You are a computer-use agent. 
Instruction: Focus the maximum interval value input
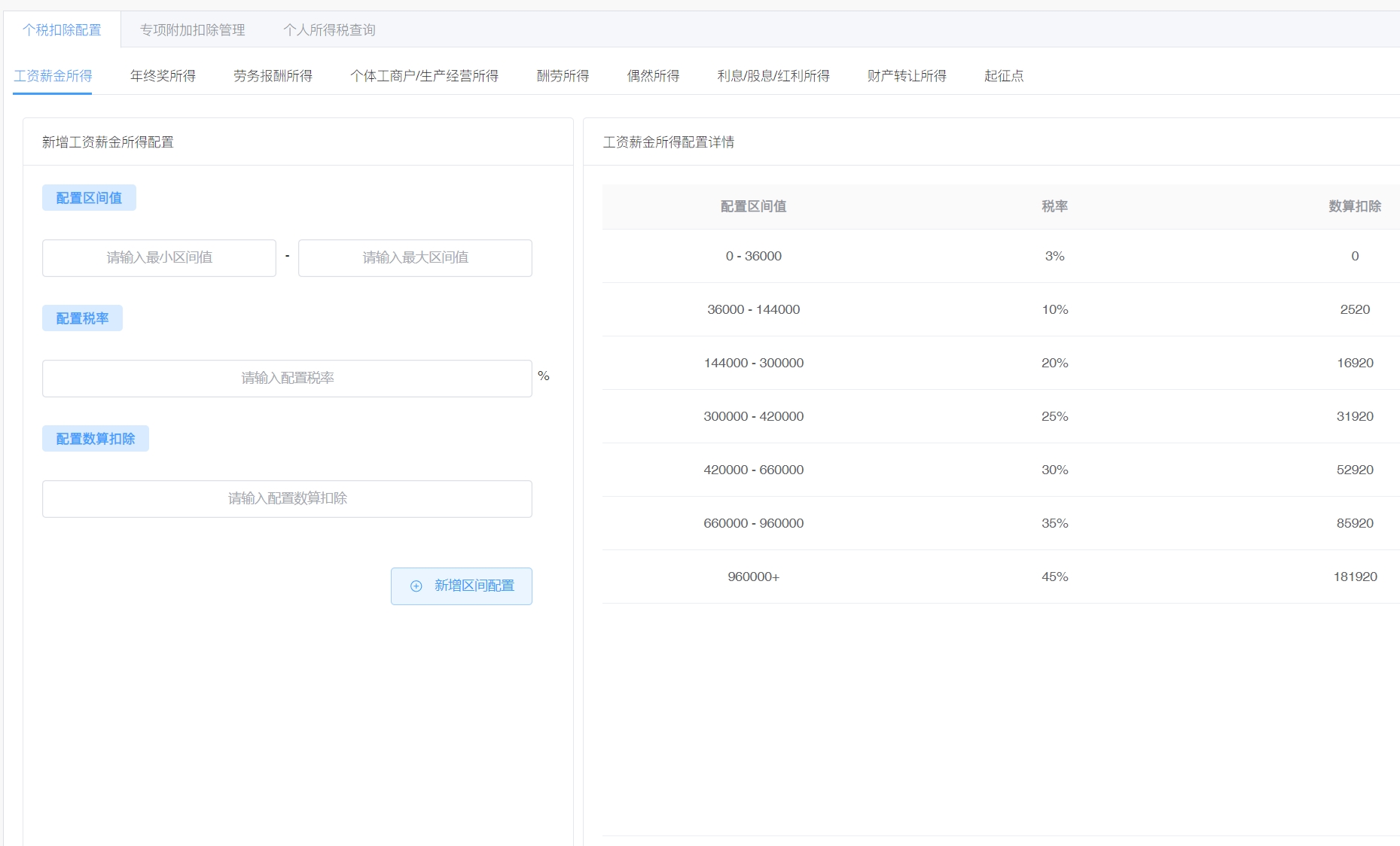(415, 258)
